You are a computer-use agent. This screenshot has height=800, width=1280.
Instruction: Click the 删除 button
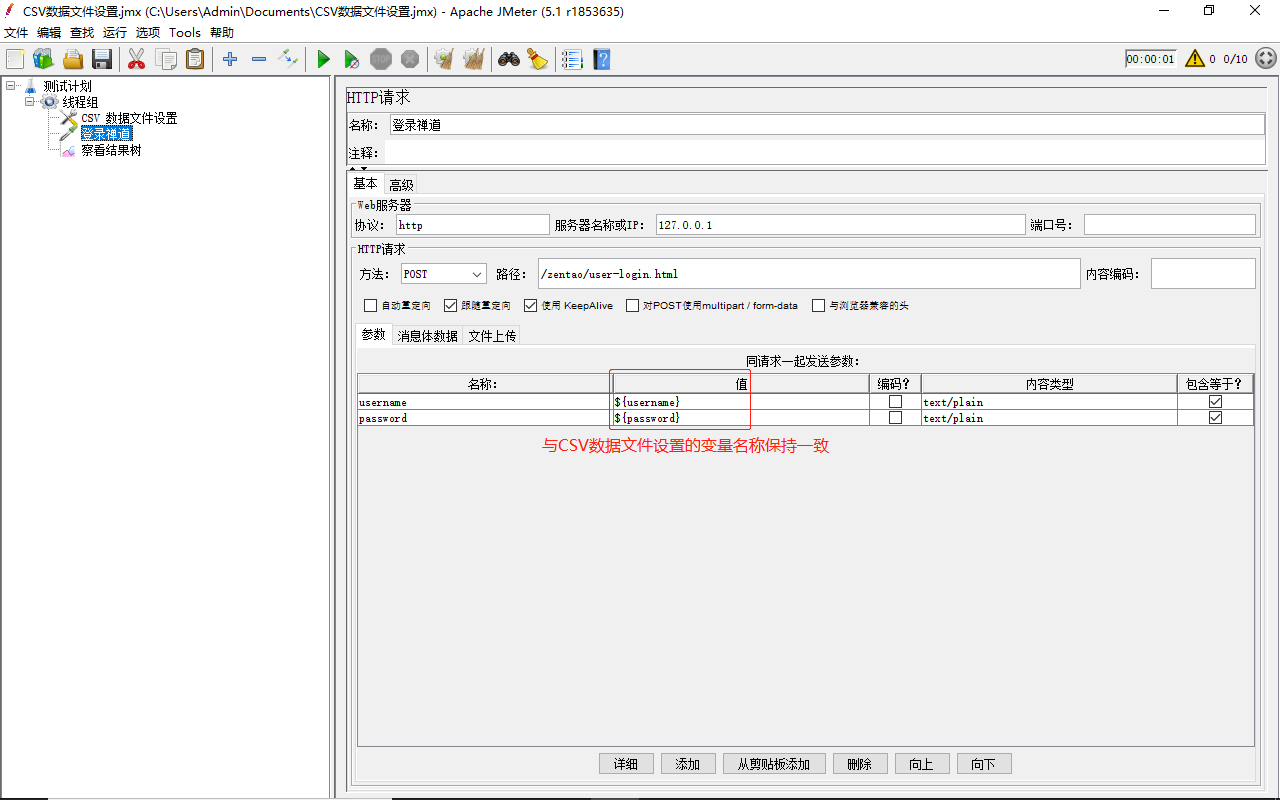tap(860, 764)
